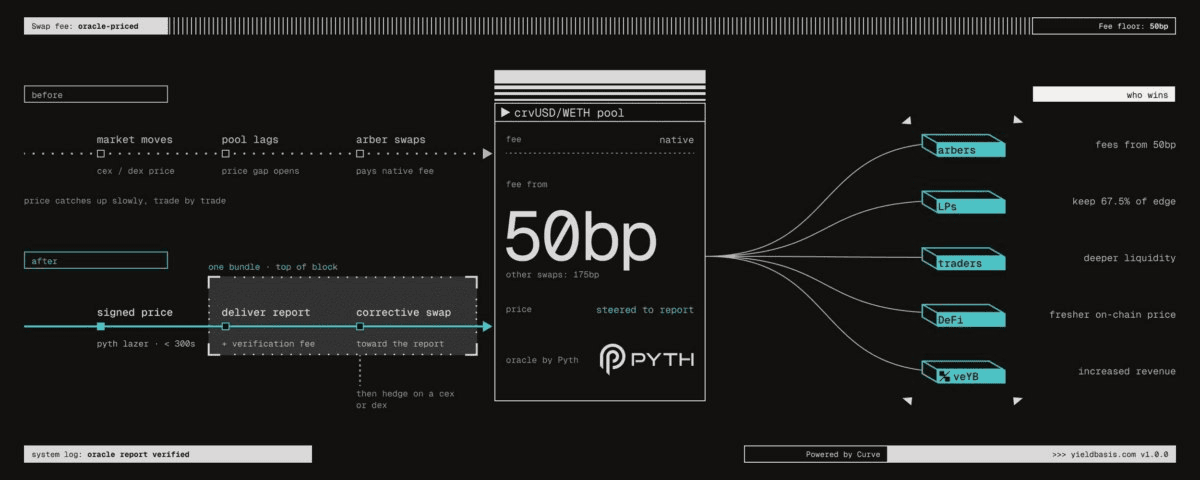The height and width of the screenshot is (480, 1200).
Task: Click the square marker under pool lags
Action: tap(225, 154)
